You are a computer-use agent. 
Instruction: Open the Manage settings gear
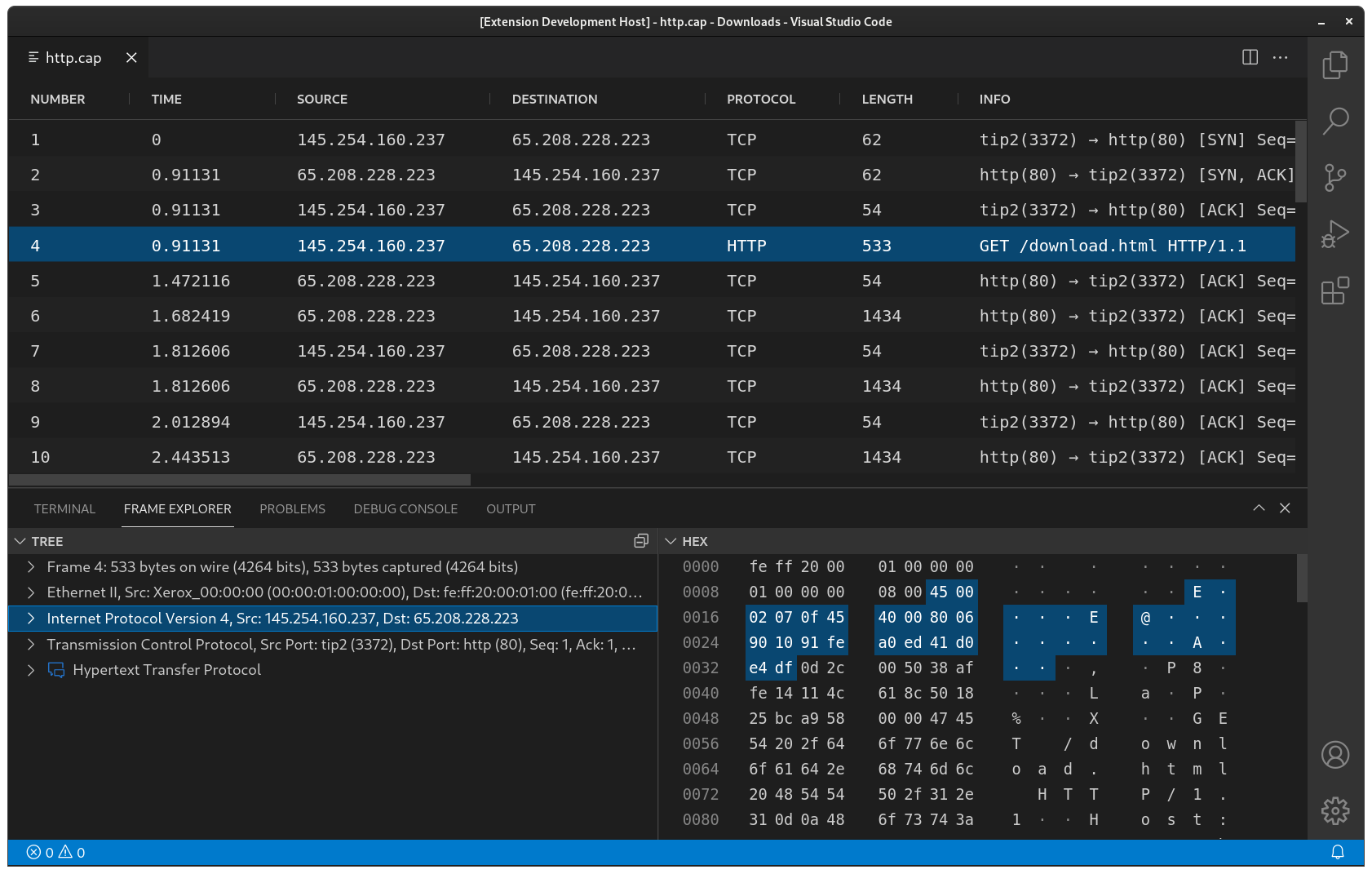[x=1335, y=810]
